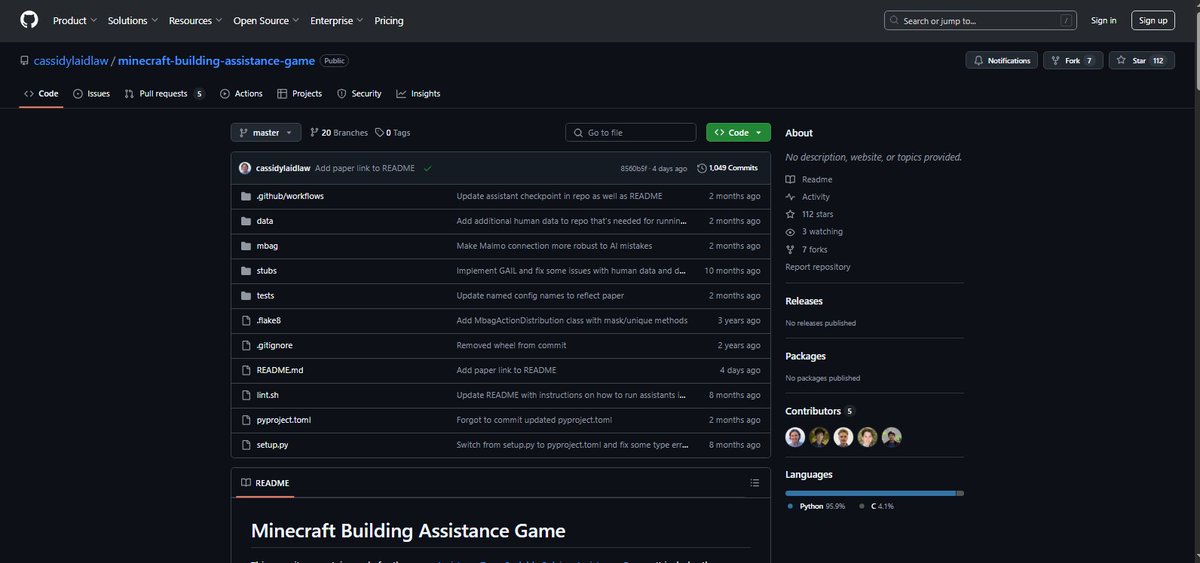Screen dimensions: 1200x563
Task: Open the Activity link in About
Action: (808, 197)
